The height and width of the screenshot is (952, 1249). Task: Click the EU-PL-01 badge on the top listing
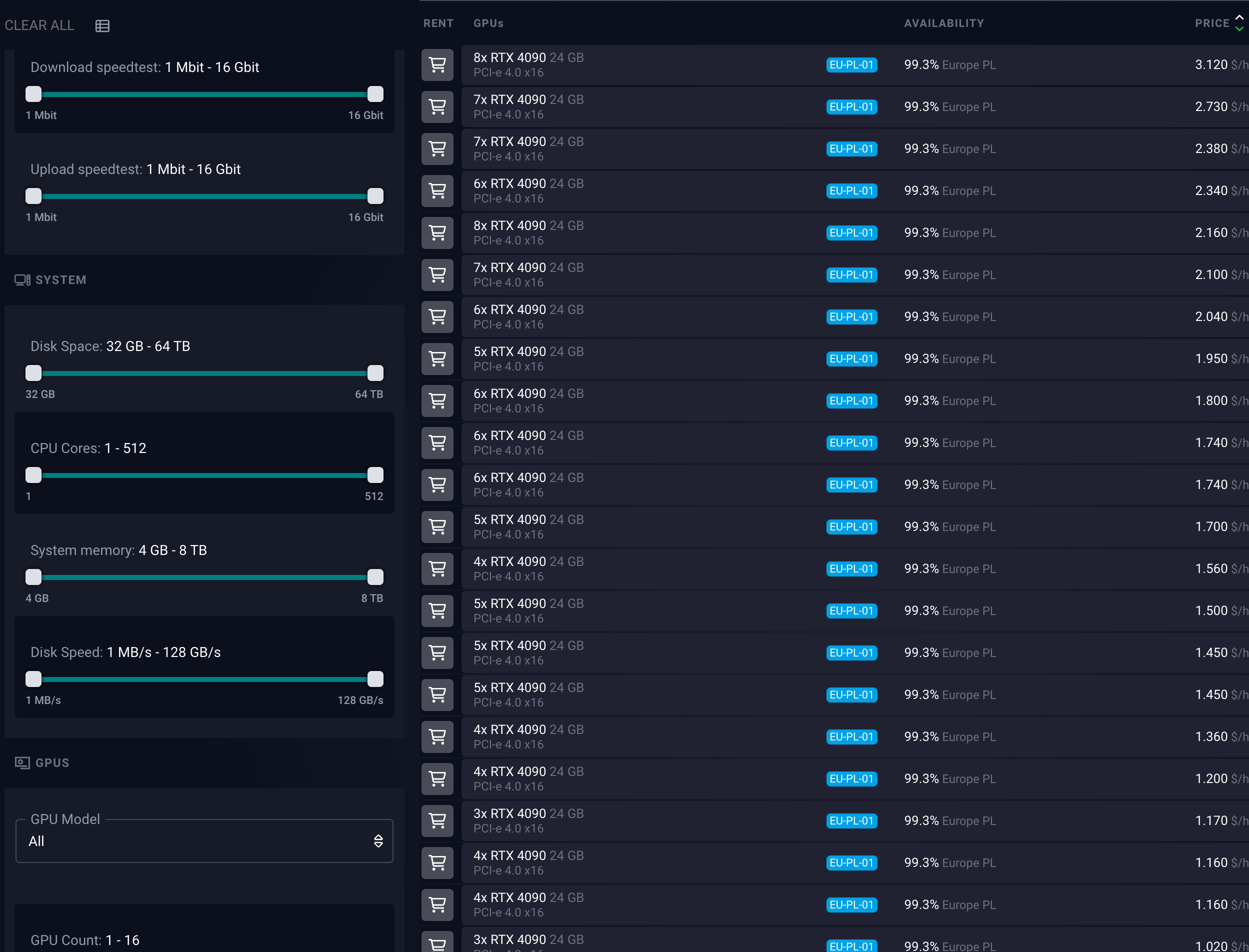click(851, 65)
